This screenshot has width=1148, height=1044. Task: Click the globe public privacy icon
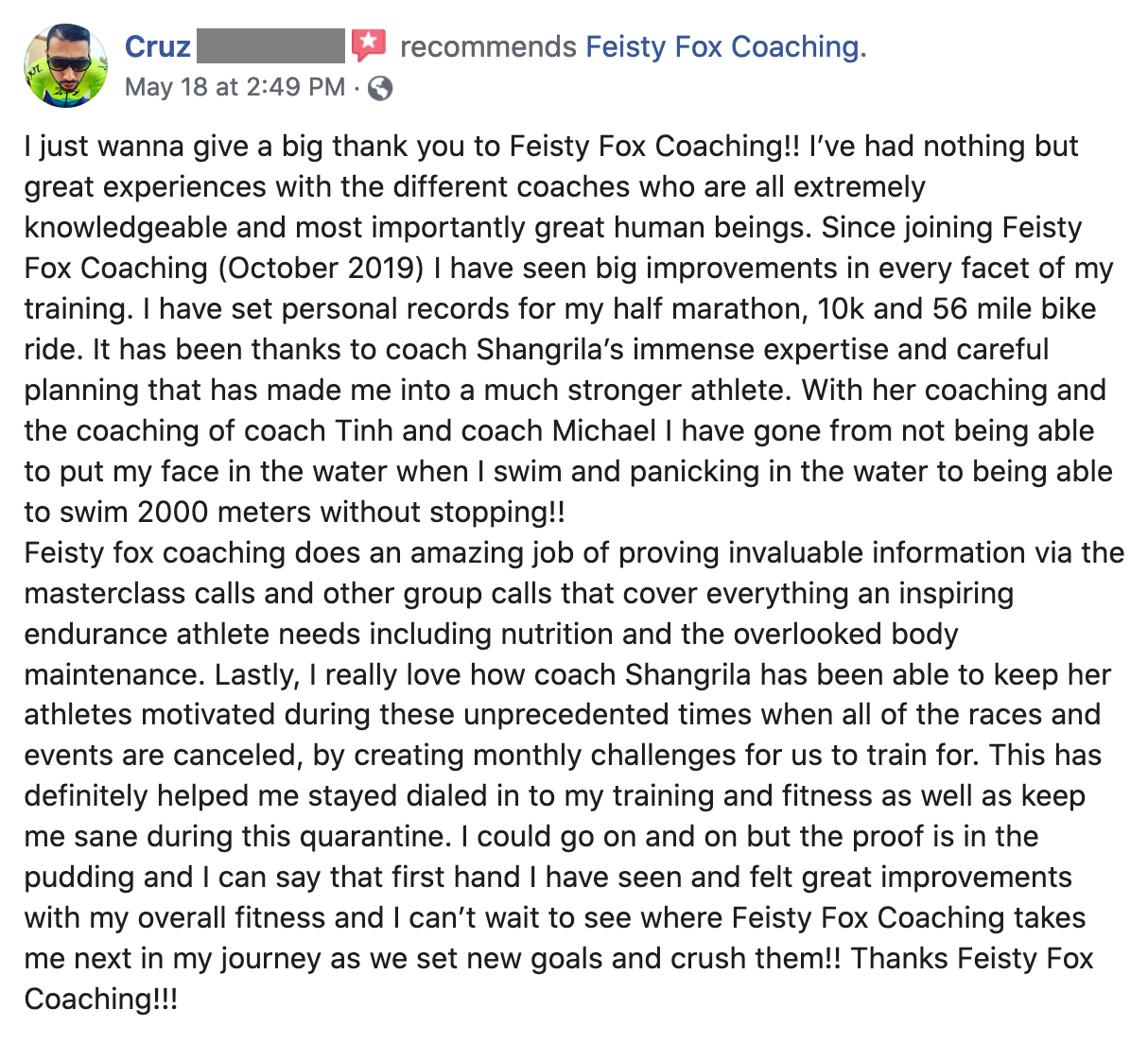coord(380,88)
